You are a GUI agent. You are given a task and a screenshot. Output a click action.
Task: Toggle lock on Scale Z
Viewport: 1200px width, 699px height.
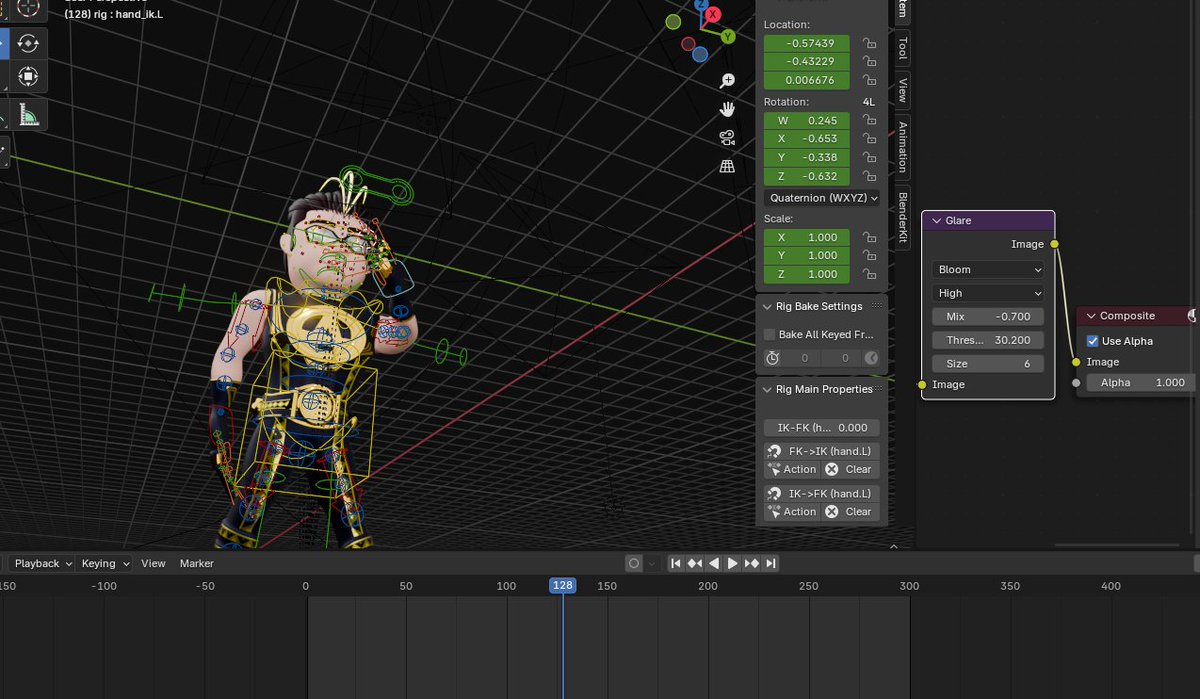click(870, 274)
